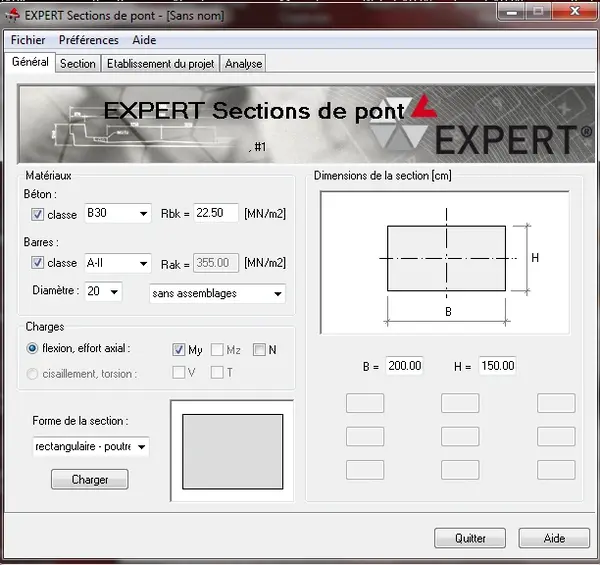This screenshot has width=600, height=565.
Task: Expand the A-II bar class dropdown
Action: tap(118, 263)
